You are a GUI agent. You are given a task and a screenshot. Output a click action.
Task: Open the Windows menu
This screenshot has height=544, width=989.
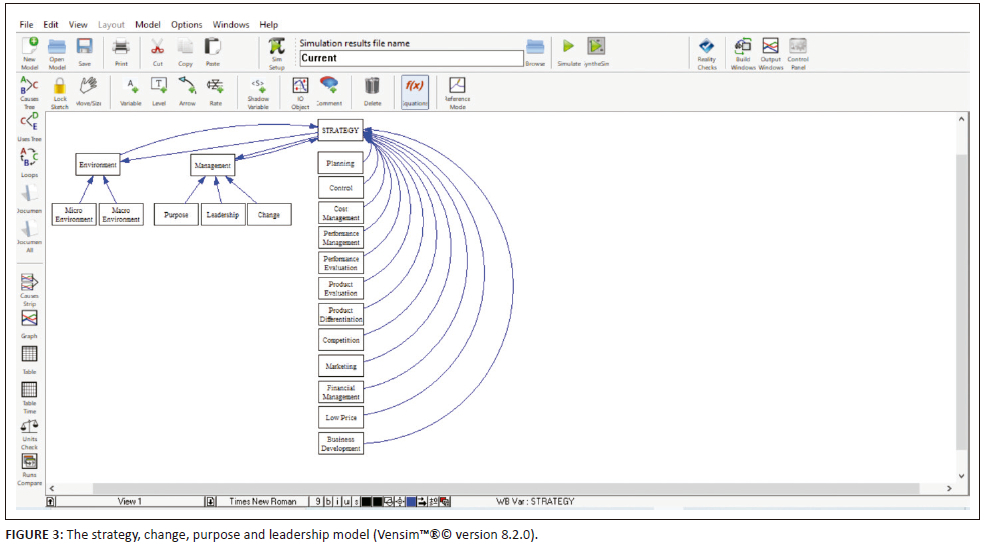click(x=230, y=24)
